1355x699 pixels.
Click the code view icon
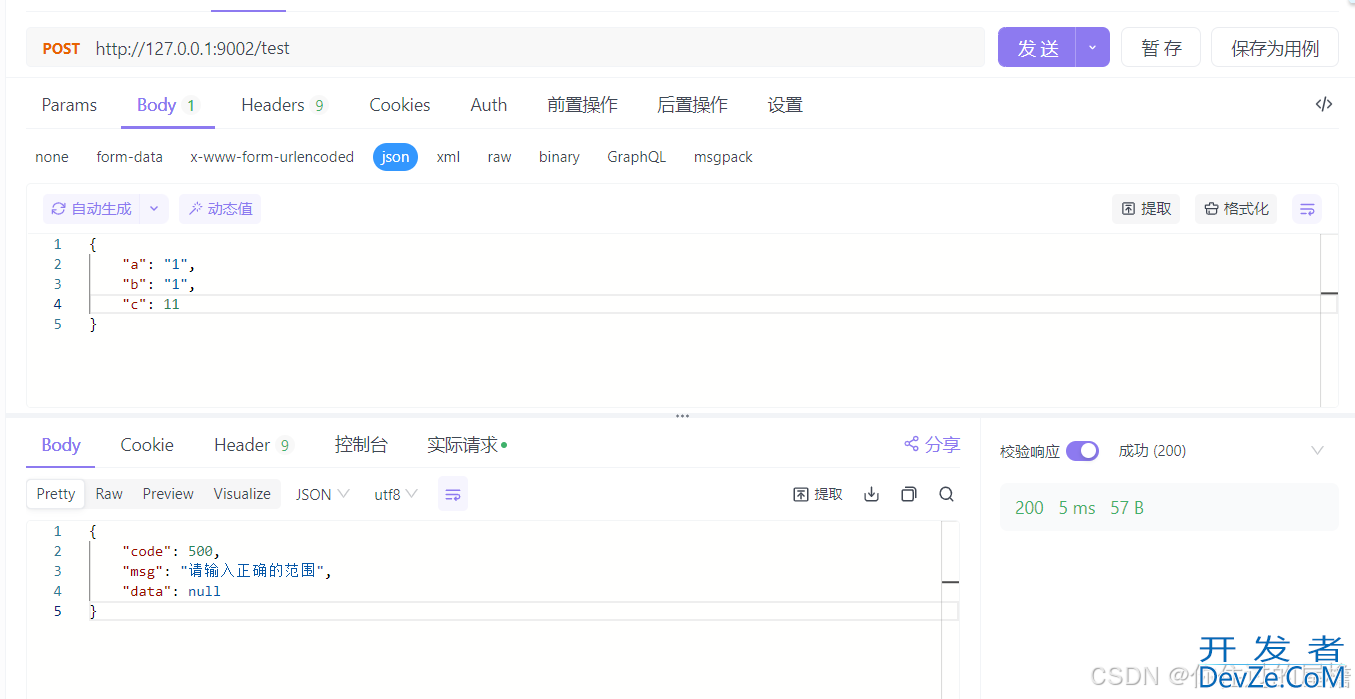(x=1324, y=104)
